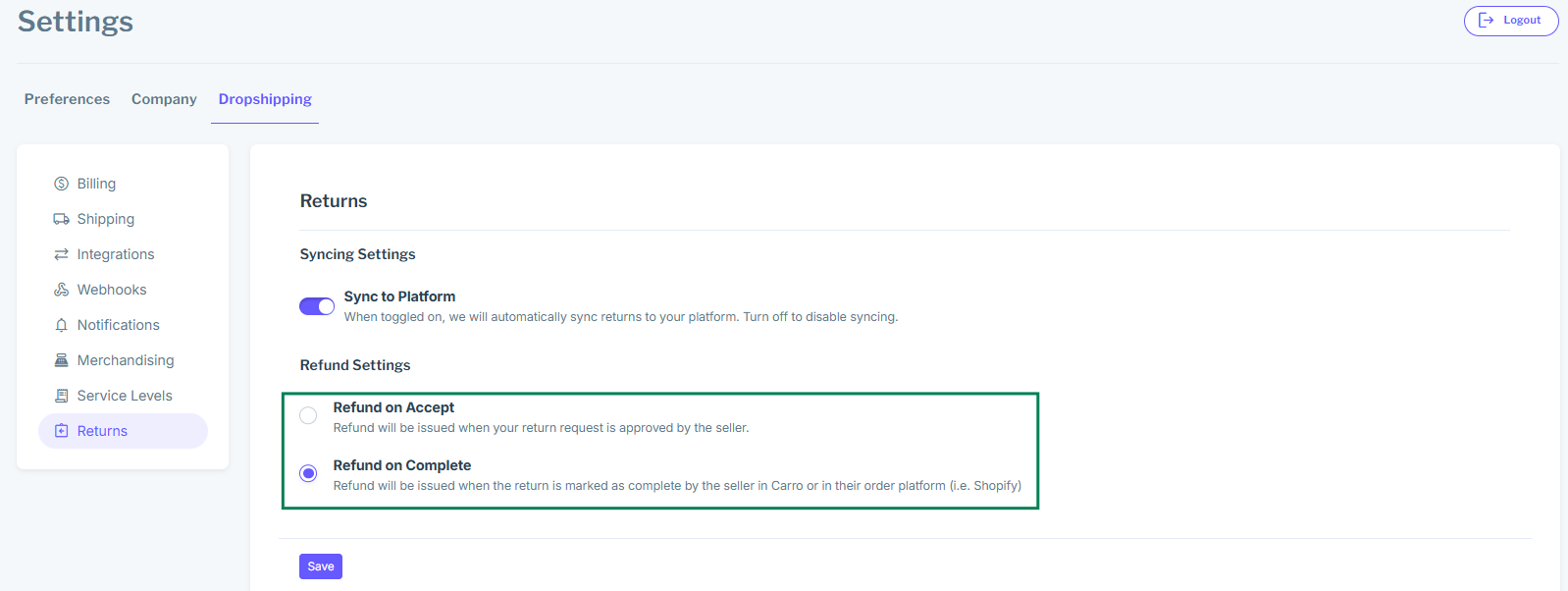
Task: Click the Service Levels document icon
Action: point(61,396)
